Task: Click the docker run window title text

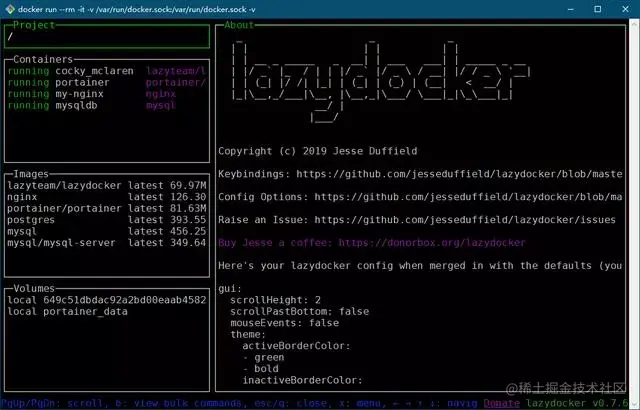Action: click(137, 9)
